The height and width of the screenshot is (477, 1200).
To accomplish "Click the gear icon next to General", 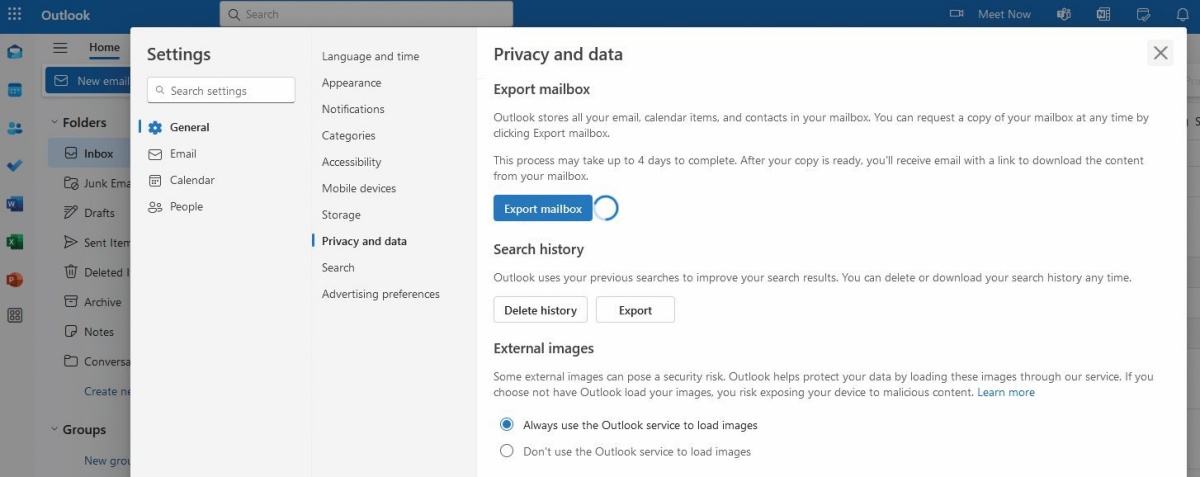I will (x=155, y=128).
